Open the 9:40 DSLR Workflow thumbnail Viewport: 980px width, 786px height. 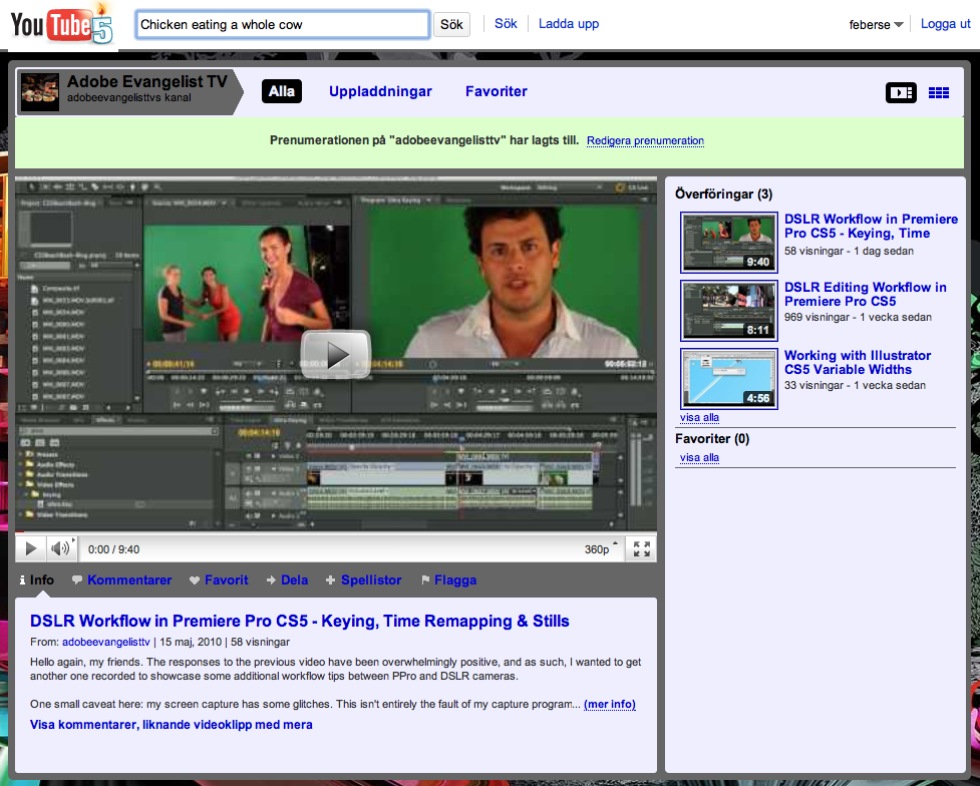(729, 242)
